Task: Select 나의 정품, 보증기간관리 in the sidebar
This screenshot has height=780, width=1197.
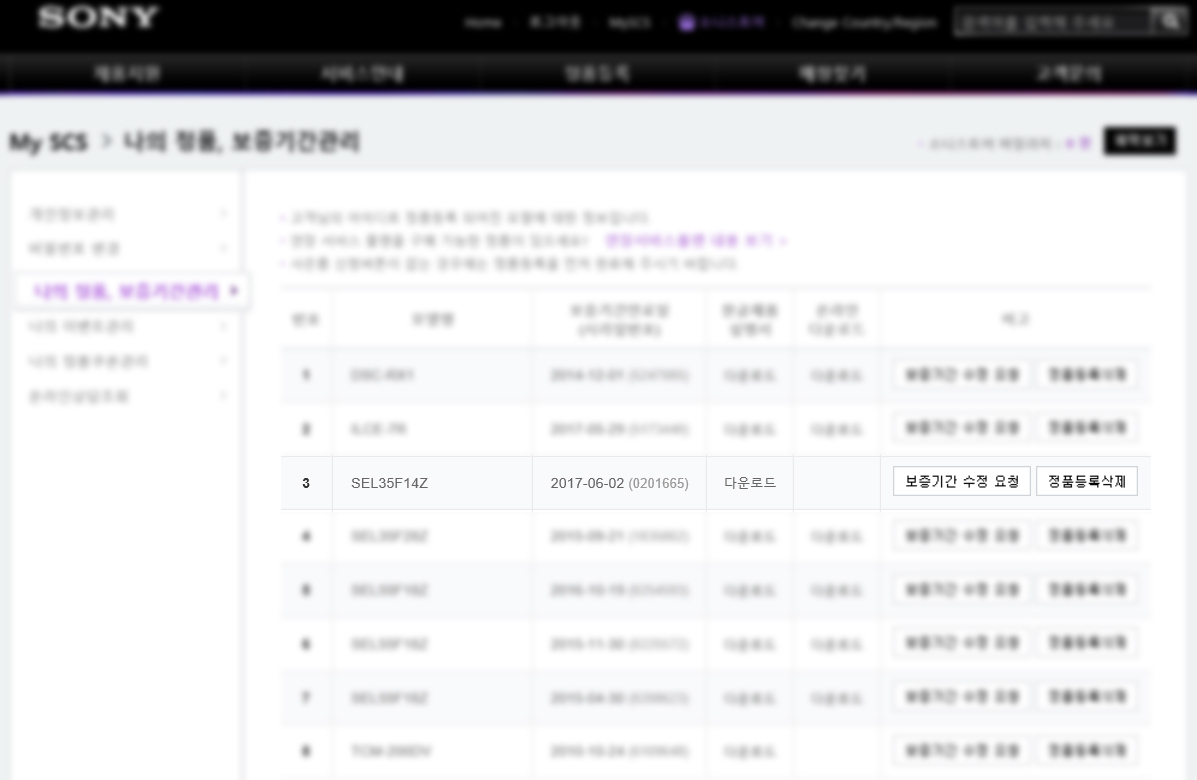Action: point(126,291)
